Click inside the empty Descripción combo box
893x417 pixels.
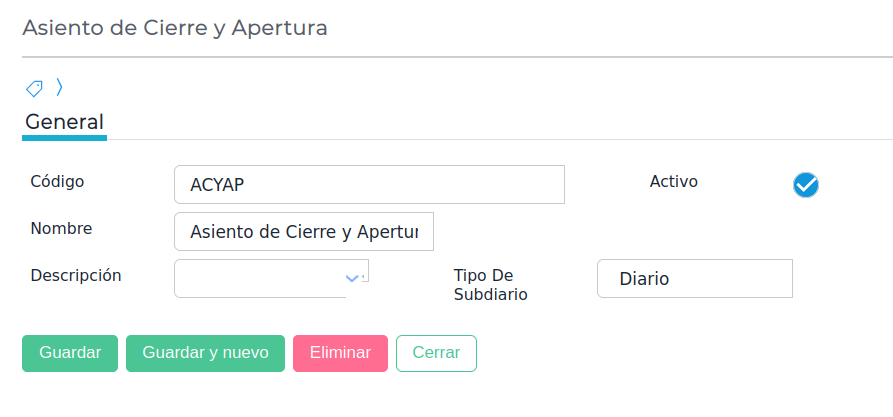point(258,278)
